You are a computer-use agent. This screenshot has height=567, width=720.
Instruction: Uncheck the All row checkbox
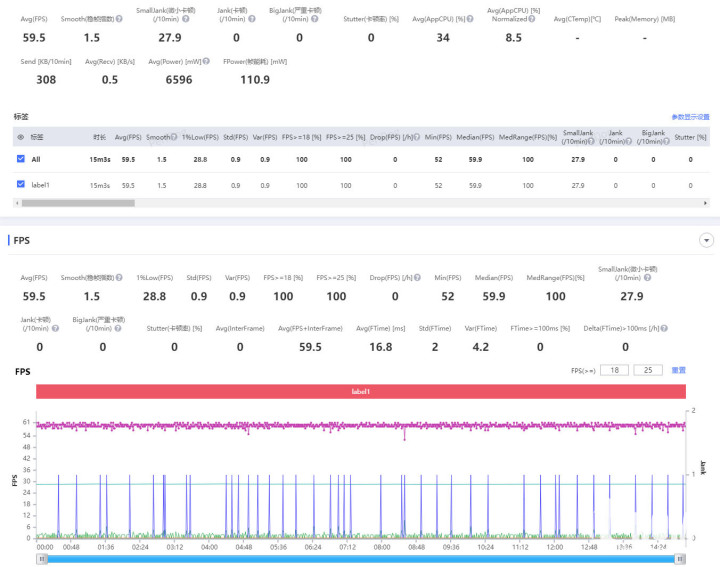(21, 159)
